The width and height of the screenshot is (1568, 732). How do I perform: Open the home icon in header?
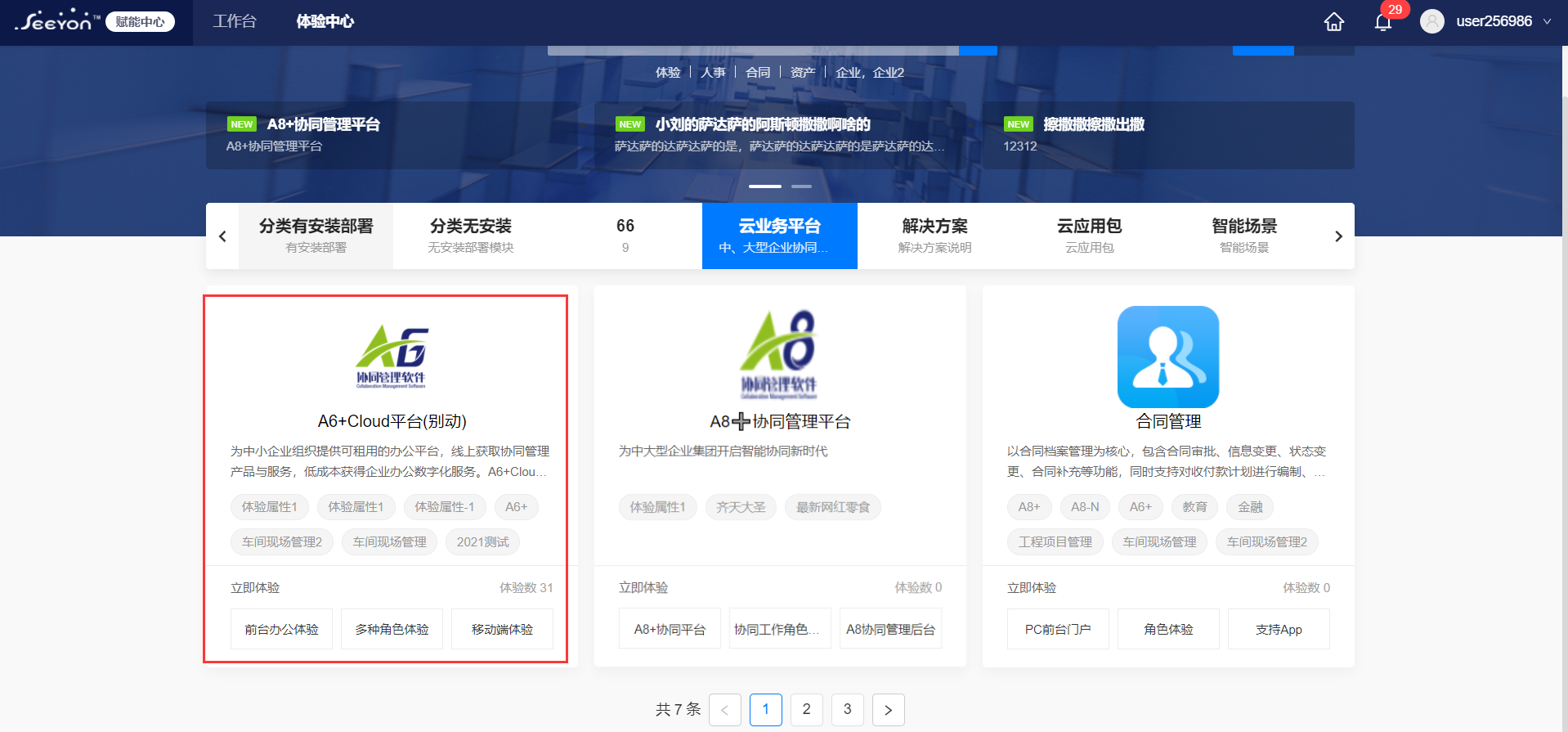[x=1334, y=22]
